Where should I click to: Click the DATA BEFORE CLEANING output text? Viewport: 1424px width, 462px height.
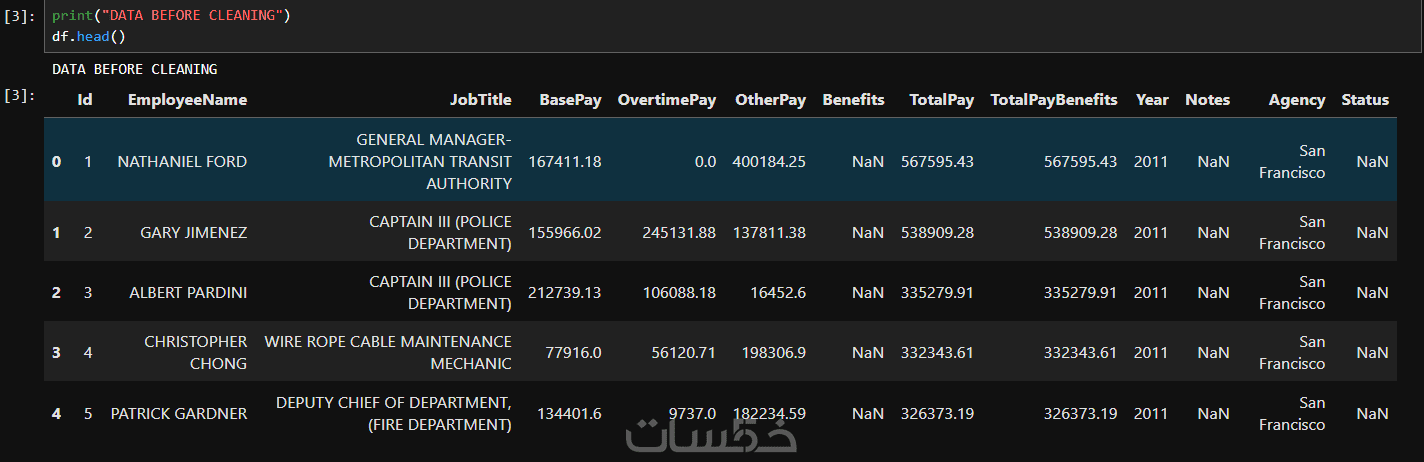tap(134, 70)
